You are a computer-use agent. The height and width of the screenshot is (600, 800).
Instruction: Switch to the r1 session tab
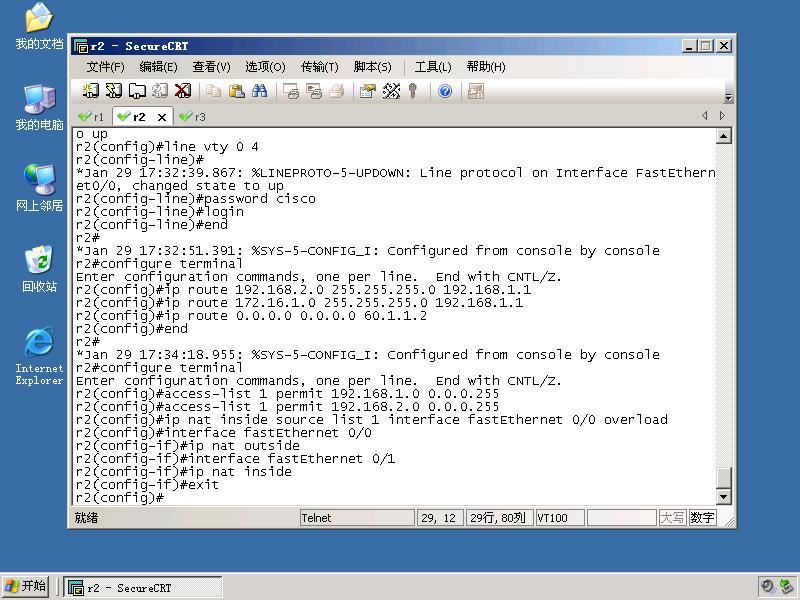(x=91, y=117)
